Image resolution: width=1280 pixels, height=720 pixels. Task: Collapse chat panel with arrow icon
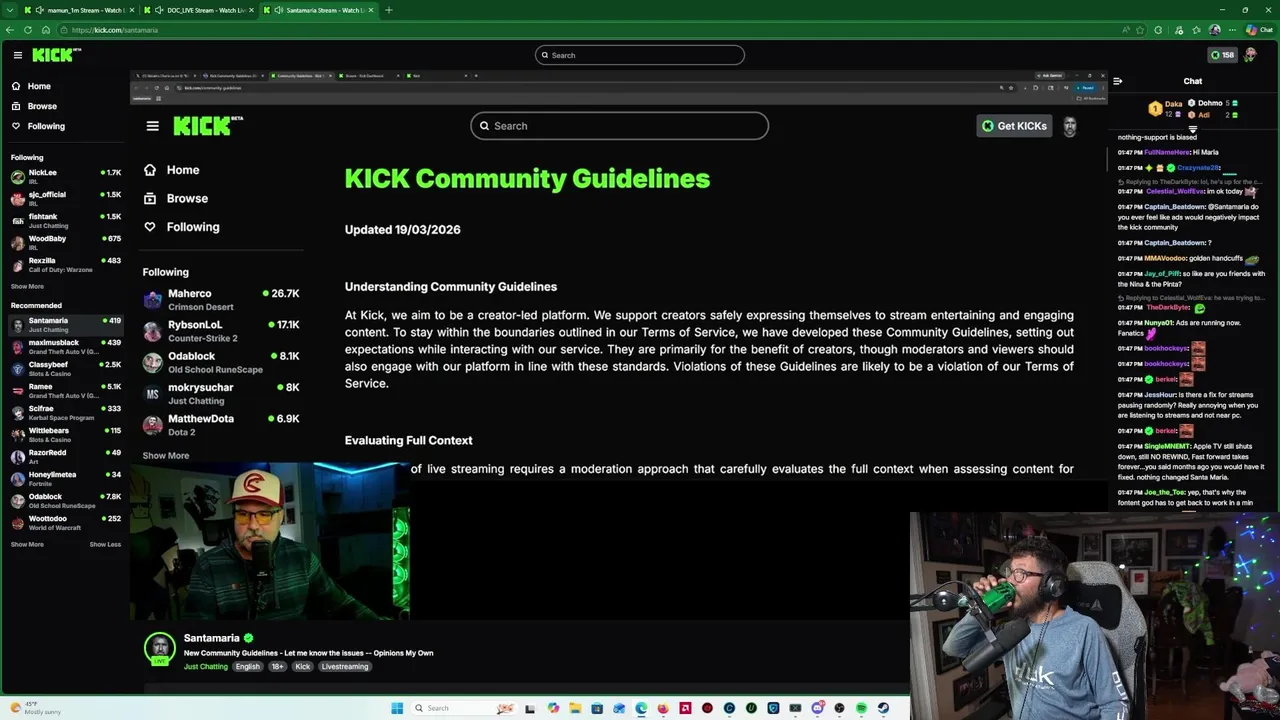[x=1117, y=81]
